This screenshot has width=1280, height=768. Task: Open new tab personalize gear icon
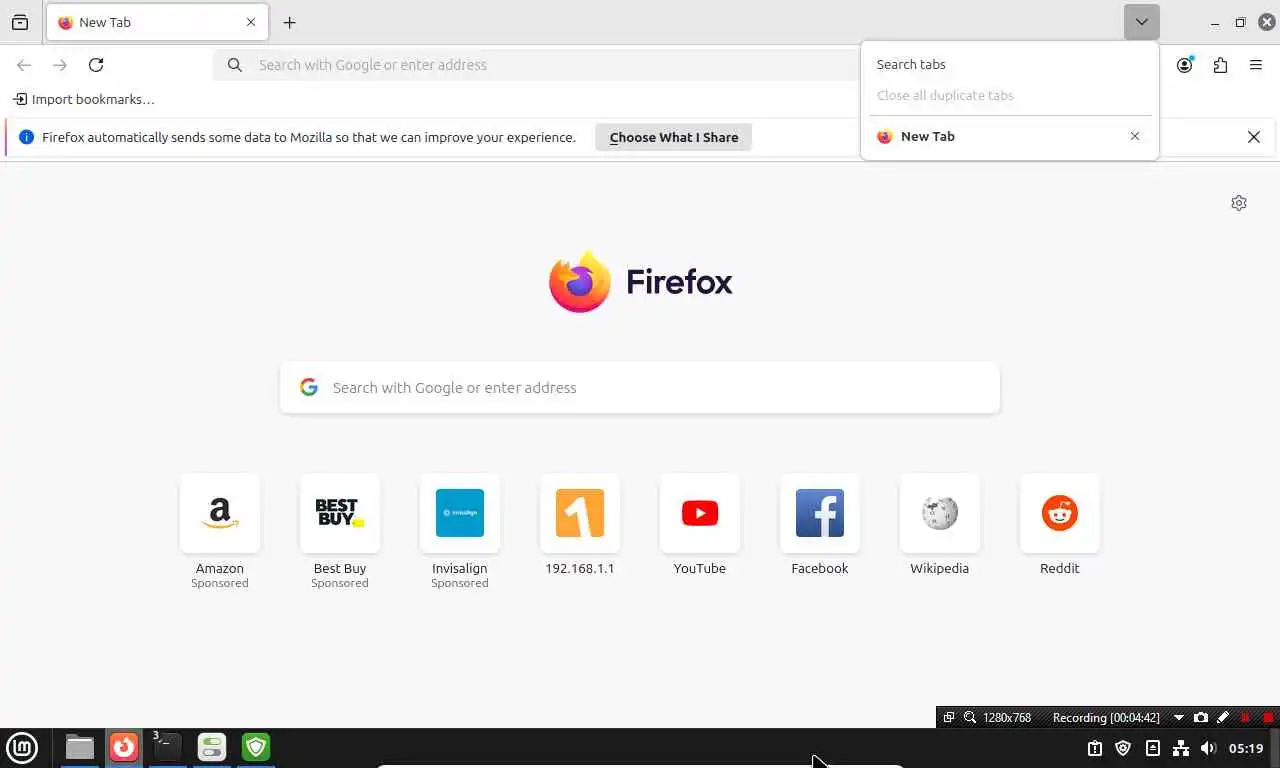click(x=1239, y=203)
